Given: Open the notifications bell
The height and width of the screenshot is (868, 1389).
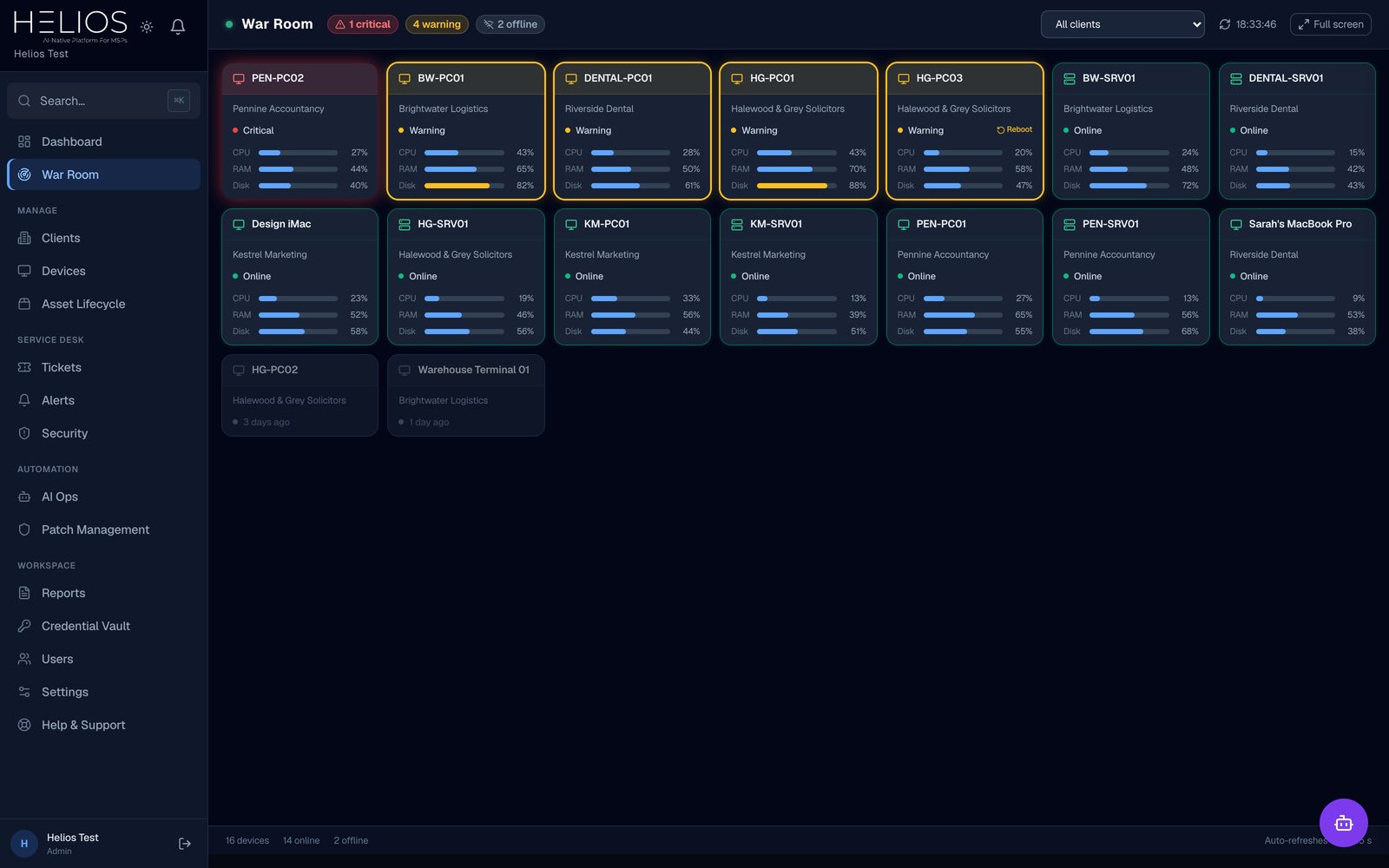Looking at the screenshot, I should coord(178,27).
